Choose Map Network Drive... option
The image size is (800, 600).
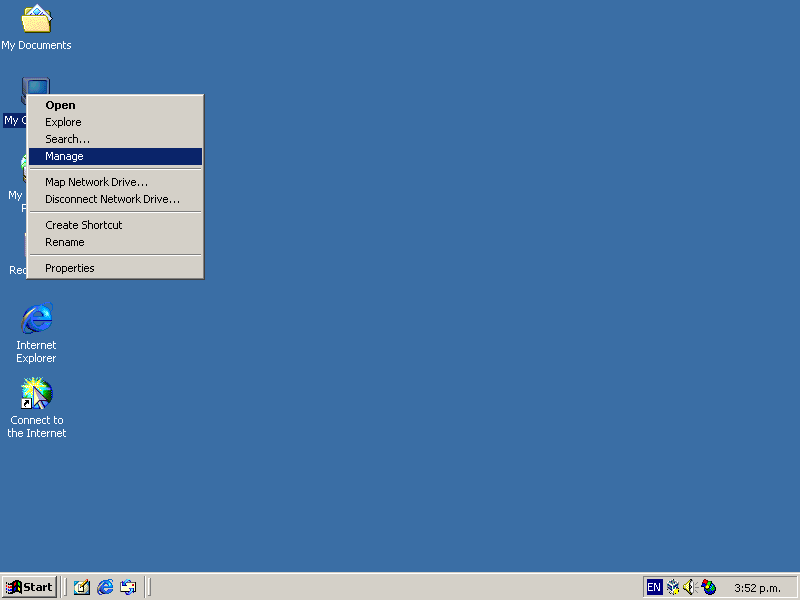(x=115, y=182)
